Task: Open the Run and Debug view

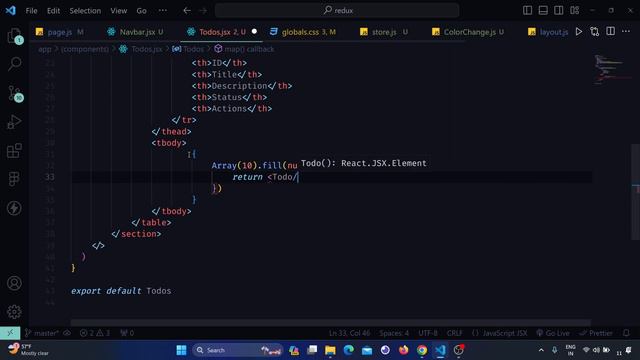Action: coord(14,122)
